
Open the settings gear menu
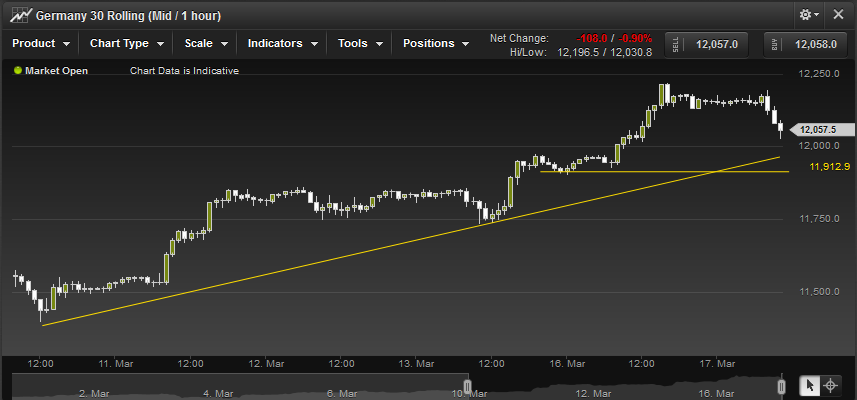[x=809, y=15]
